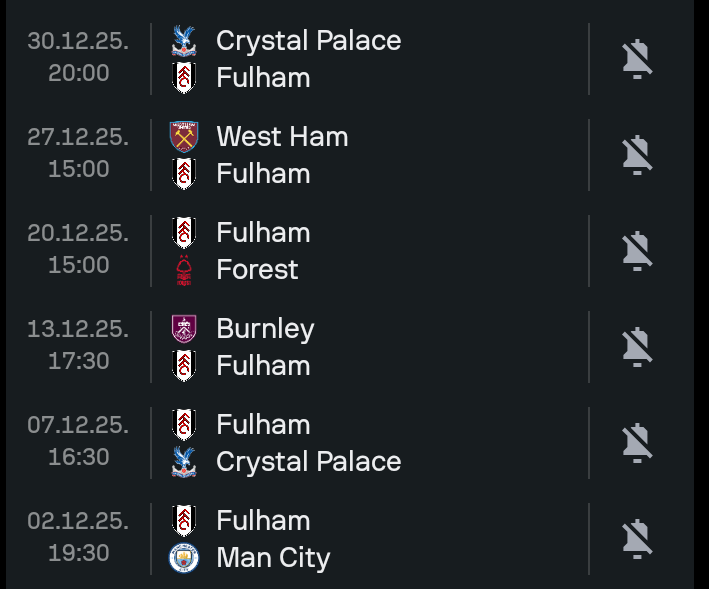This screenshot has width=709, height=589.
Task: Enable alerts for Fulham vs Man City
Action: (x=637, y=539)
